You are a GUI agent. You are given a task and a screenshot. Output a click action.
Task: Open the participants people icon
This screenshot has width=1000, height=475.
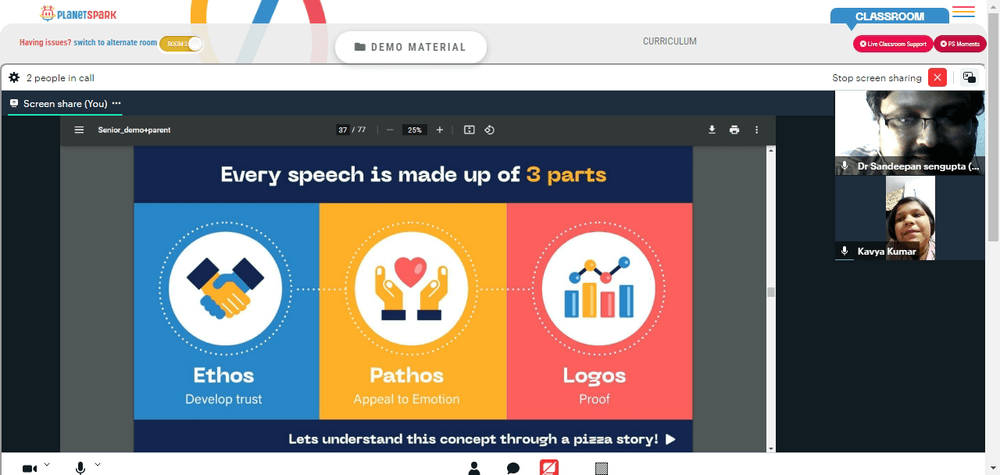click(x=474, y=469)
